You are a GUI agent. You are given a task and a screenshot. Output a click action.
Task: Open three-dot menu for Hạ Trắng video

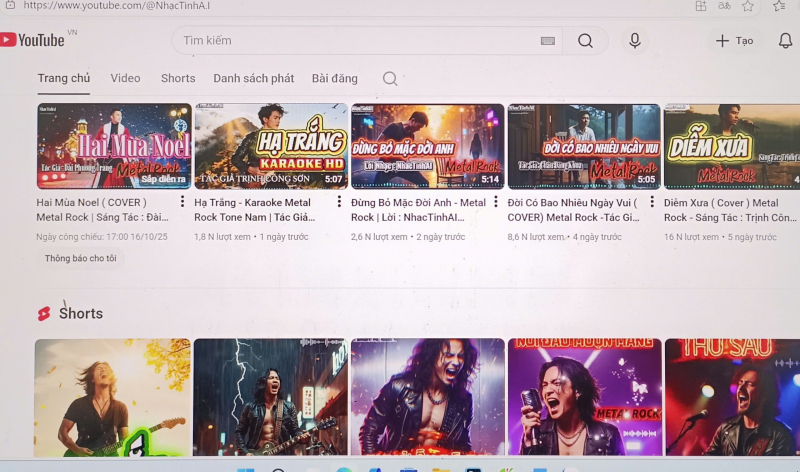pos(339,202)
